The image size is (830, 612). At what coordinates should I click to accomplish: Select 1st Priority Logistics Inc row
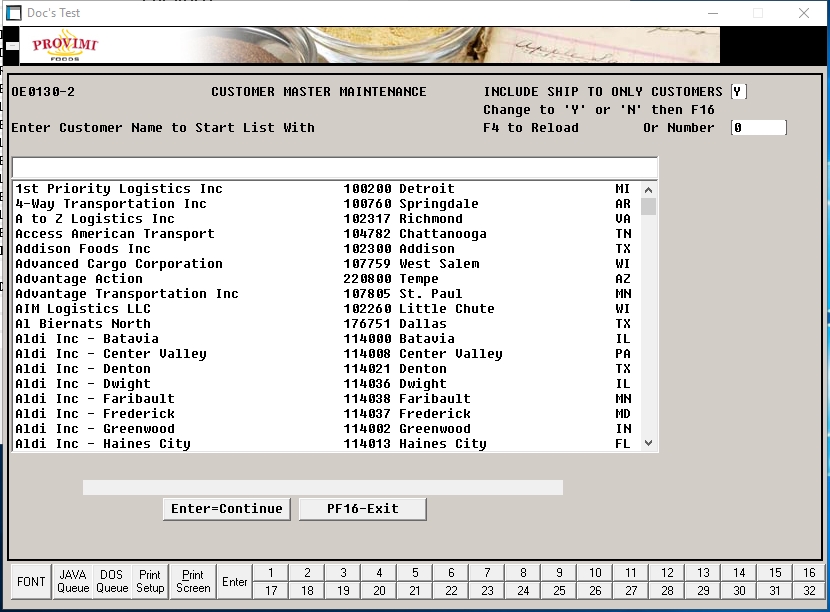pyautogui.click(x=326, y=189)
